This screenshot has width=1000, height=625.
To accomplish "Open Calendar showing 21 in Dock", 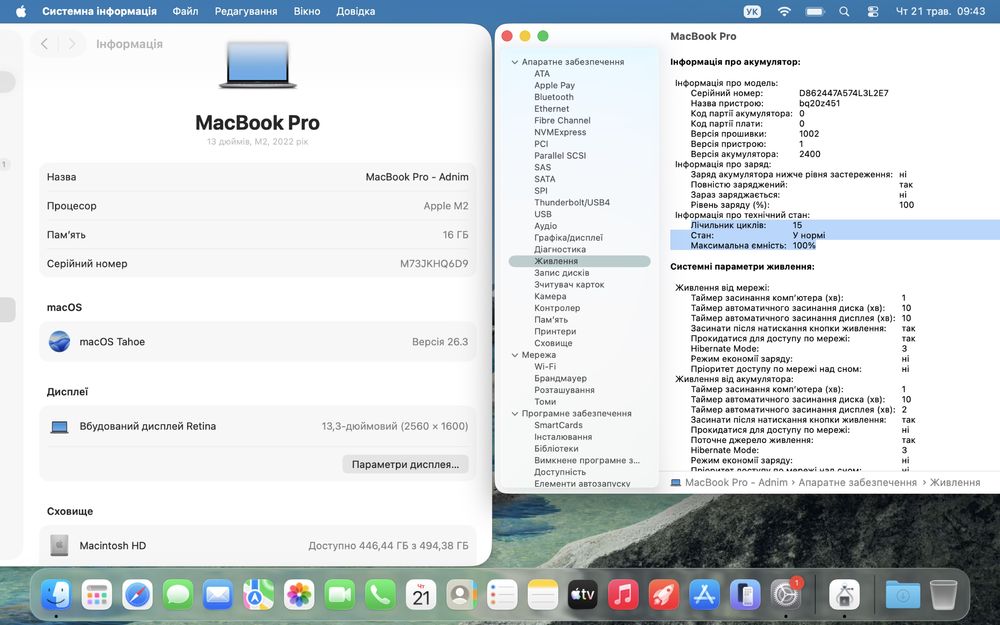I will (x=421, y=596).
